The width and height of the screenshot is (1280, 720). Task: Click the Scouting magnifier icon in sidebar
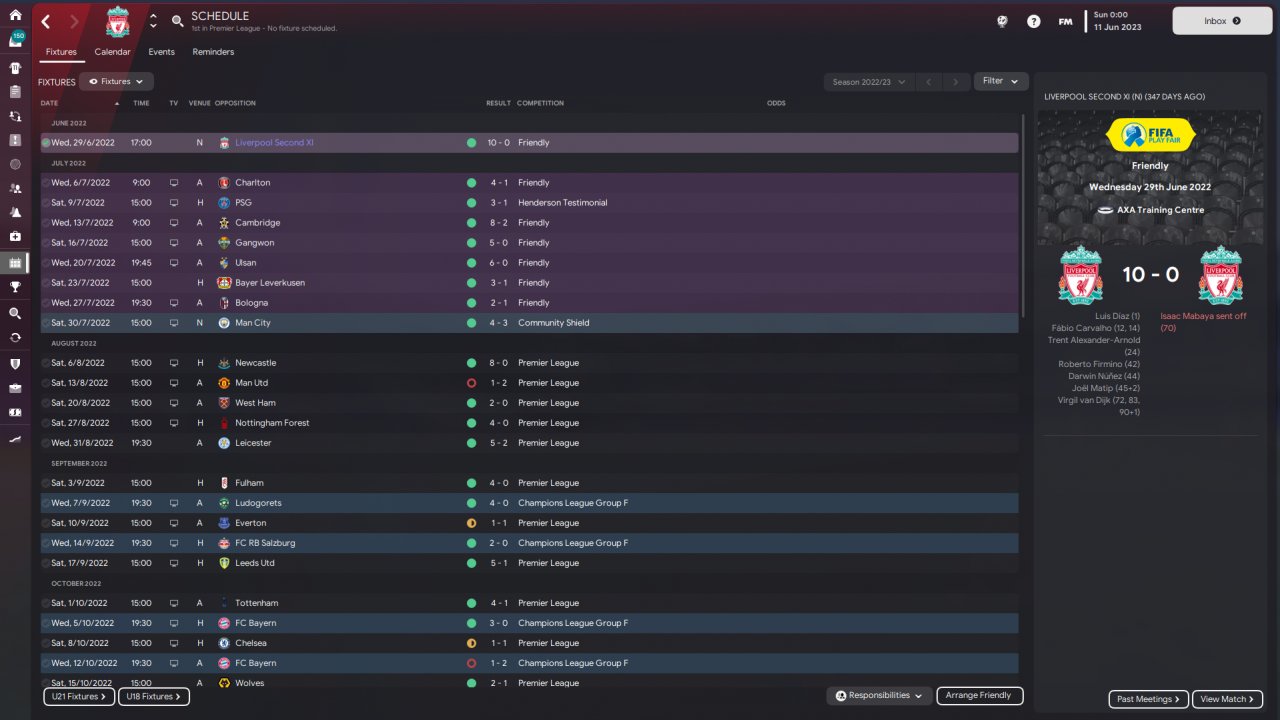click(x=15, y=313)
